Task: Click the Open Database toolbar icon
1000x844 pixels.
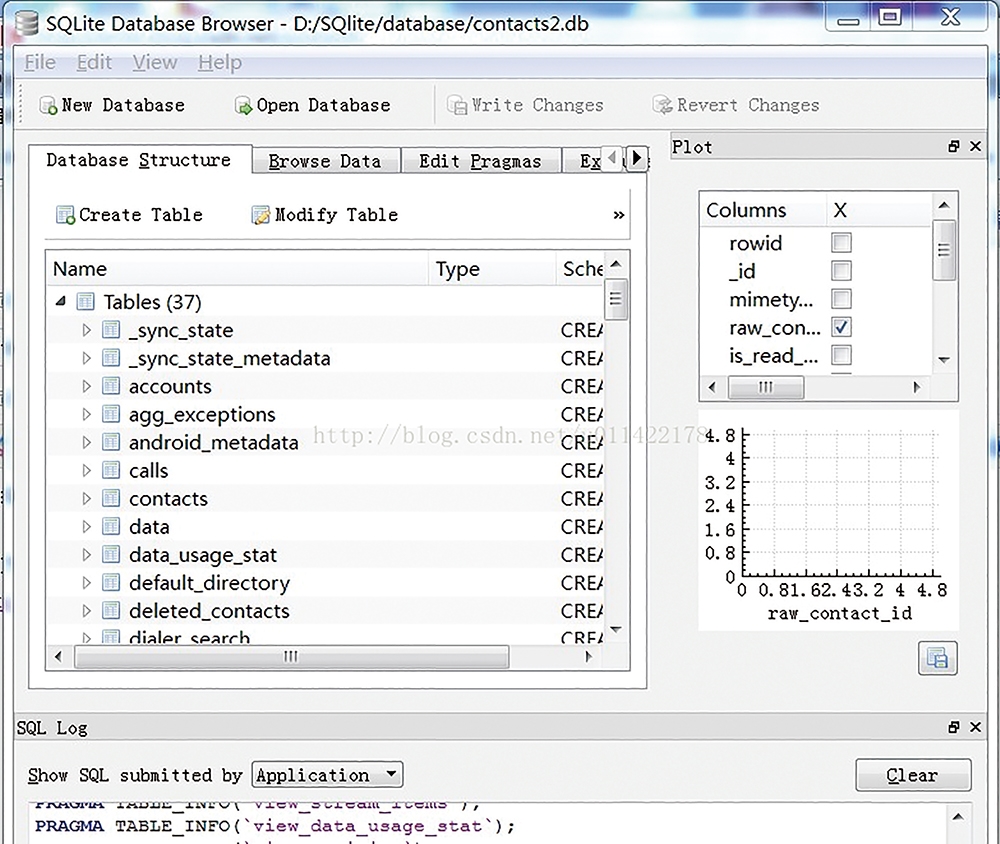Action: 243,105
